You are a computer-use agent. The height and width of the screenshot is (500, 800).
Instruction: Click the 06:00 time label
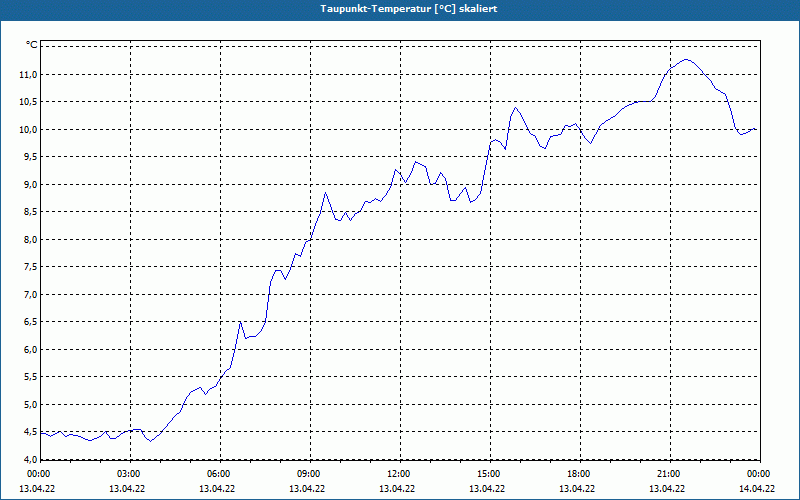(x=219, y=474)
